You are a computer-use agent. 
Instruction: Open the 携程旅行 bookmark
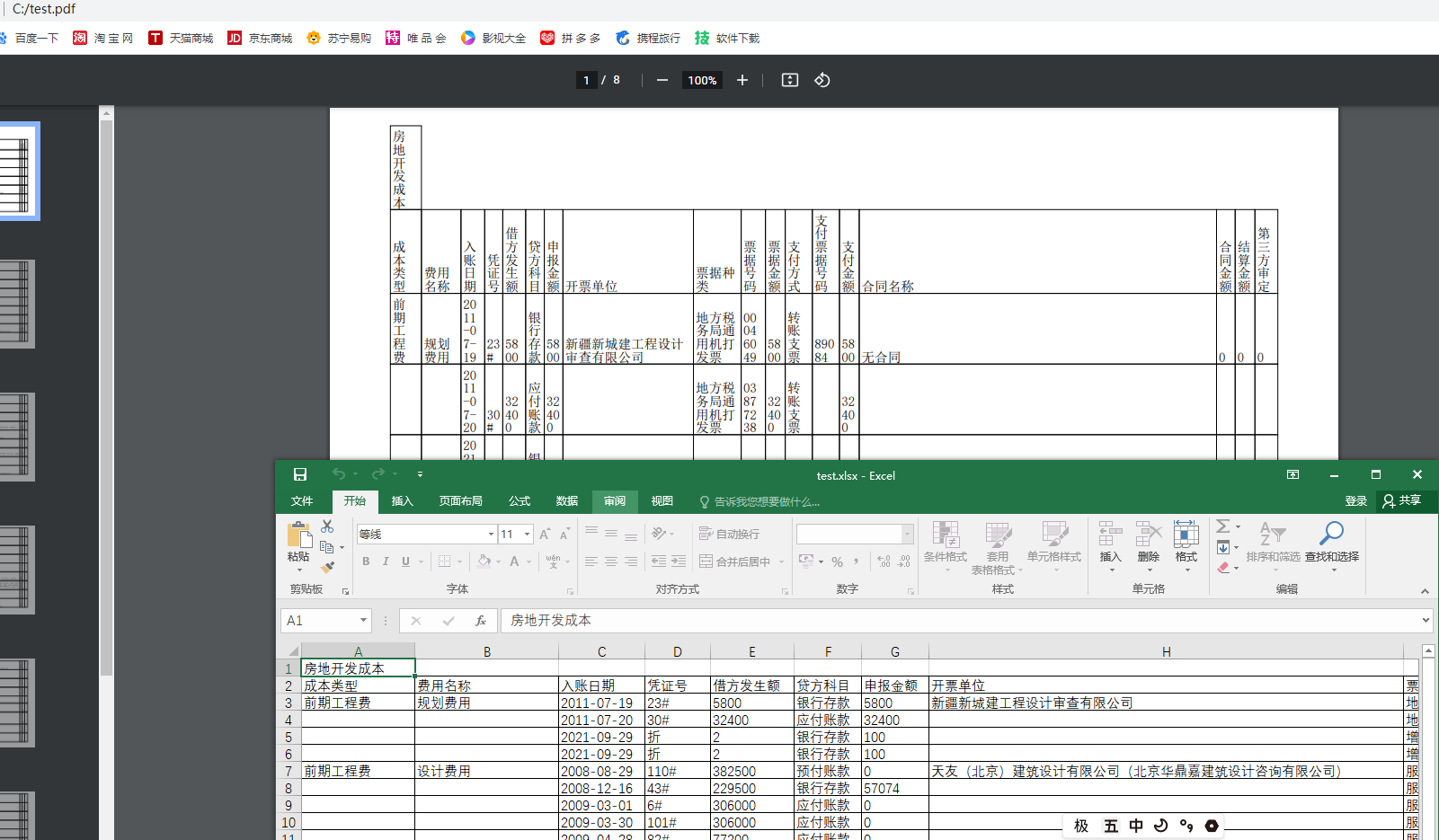point(648,38)
